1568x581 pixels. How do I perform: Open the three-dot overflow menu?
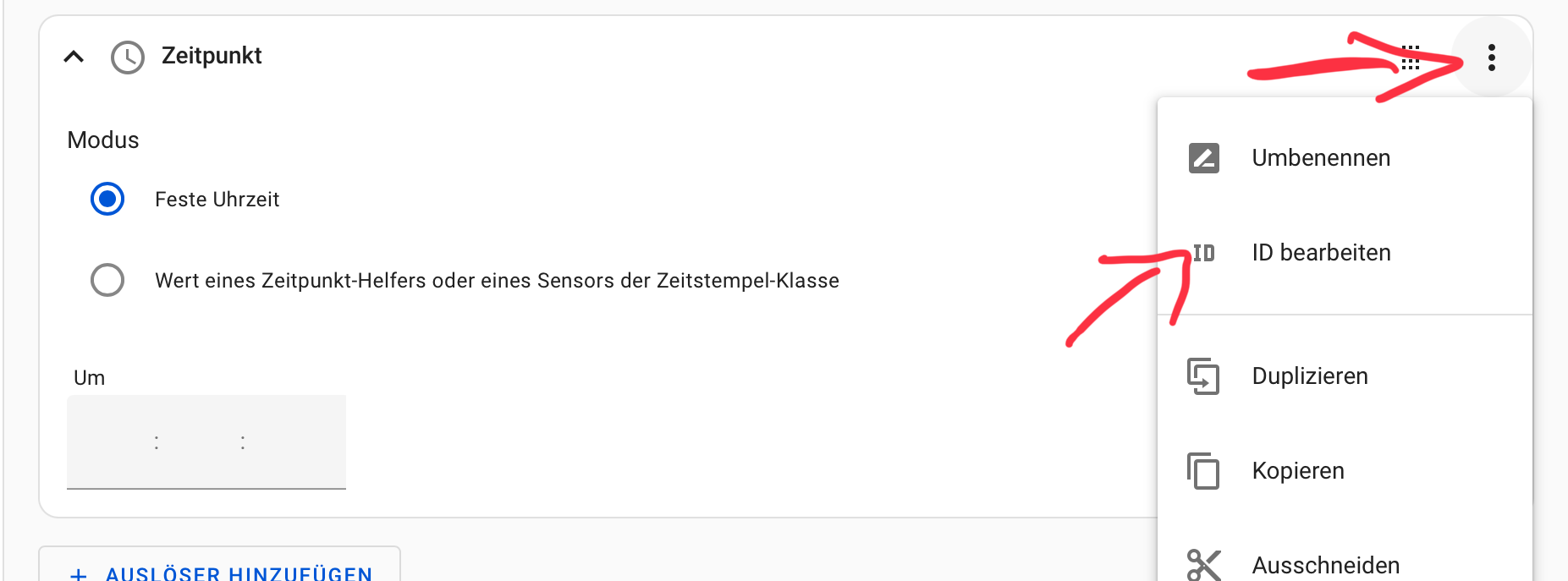click(x=1491, y=58)
